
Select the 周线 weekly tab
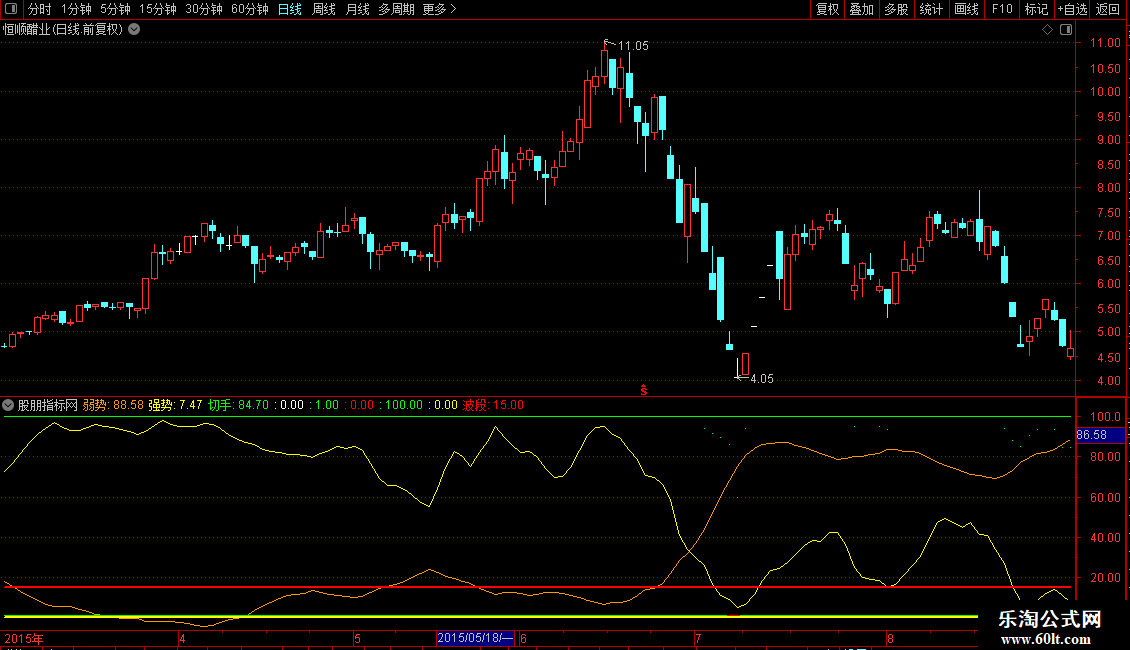click(x=324, y=9)
